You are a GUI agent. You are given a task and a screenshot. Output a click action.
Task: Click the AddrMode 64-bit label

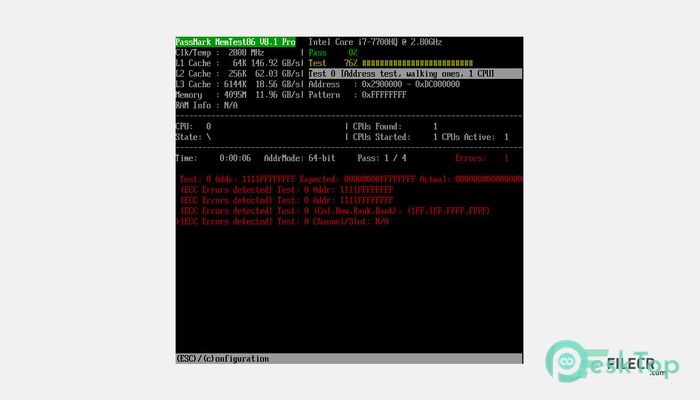click(x=299, y=158)
